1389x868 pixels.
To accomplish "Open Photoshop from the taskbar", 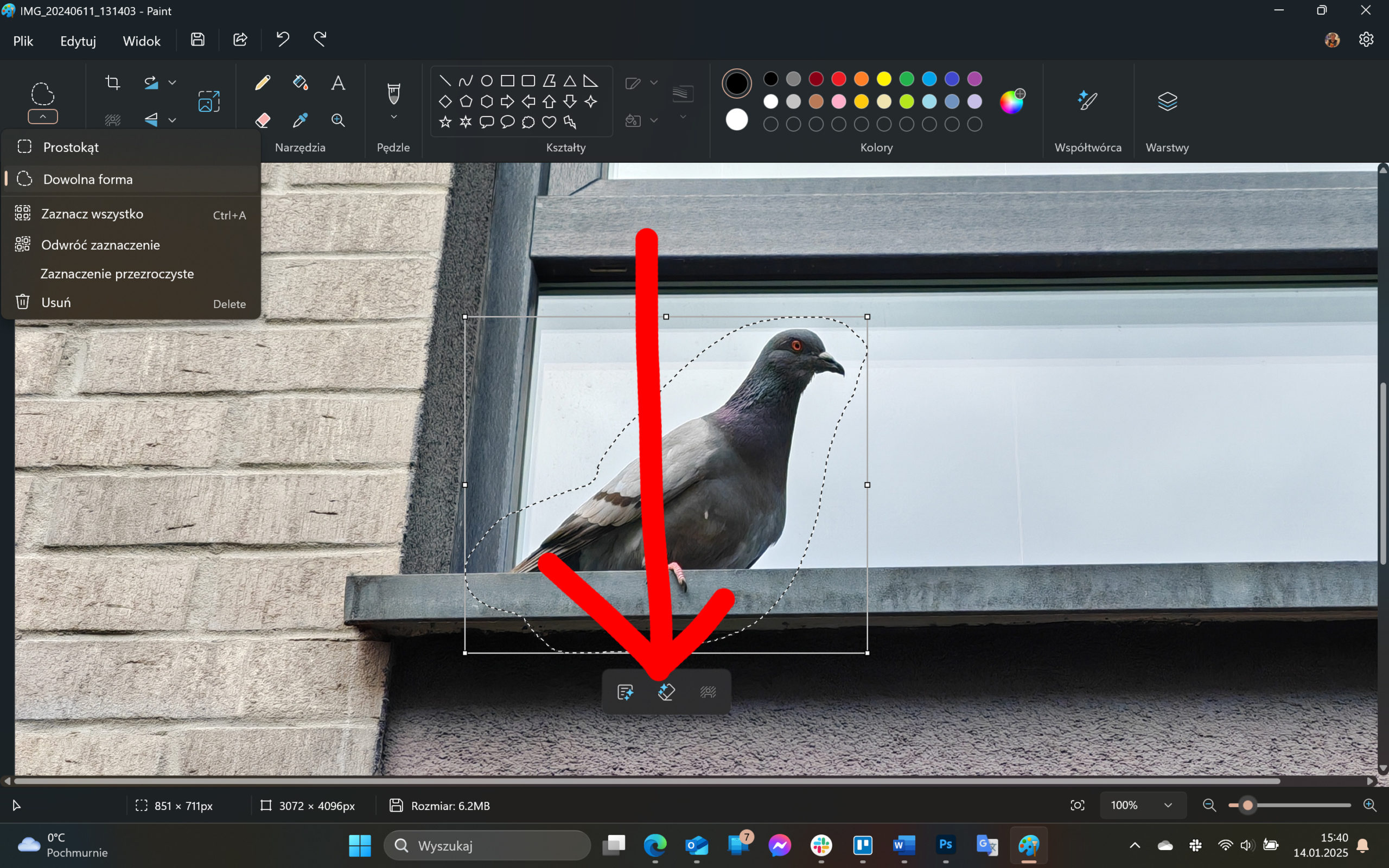I will [946, 846].
